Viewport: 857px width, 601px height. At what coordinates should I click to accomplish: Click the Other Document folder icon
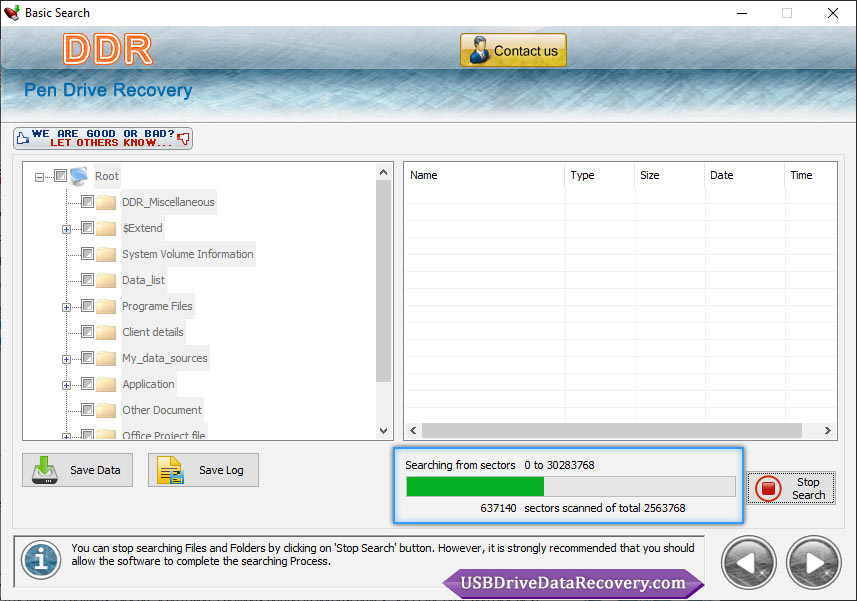pos(105,410)
